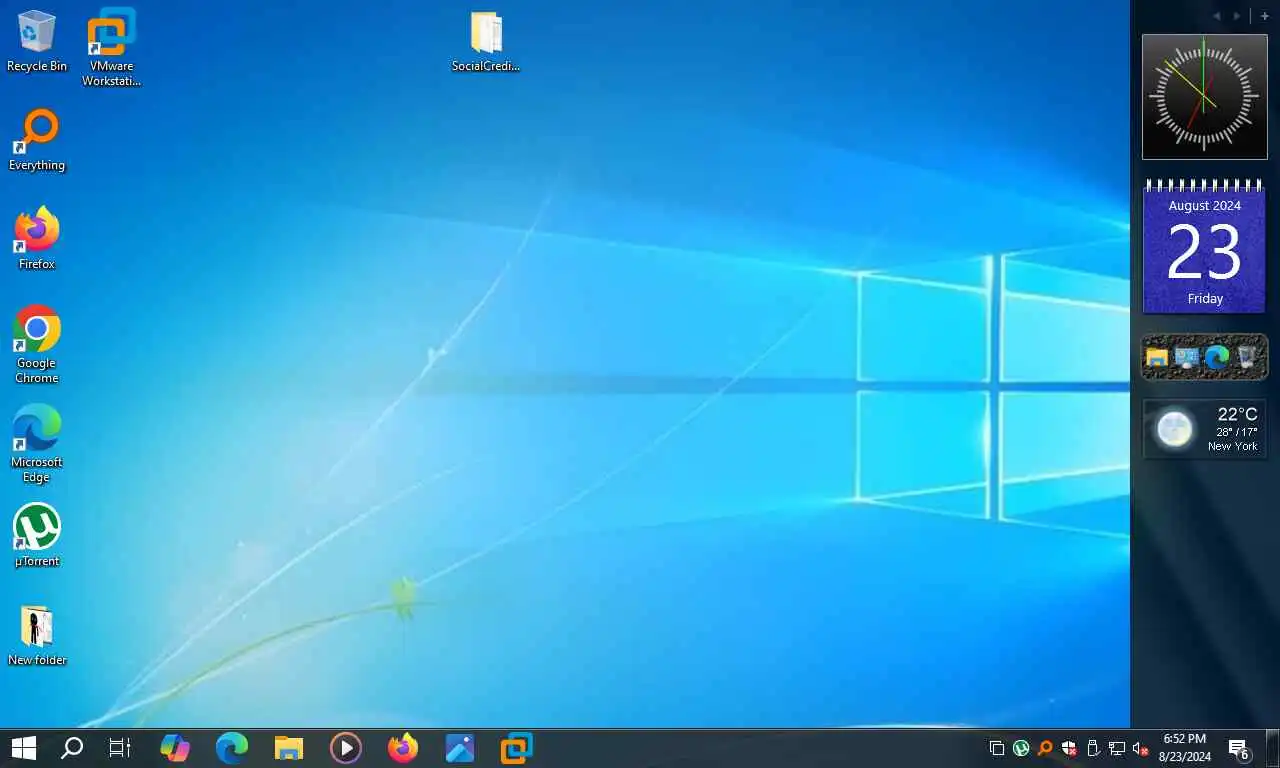
Task: Open Edge in the sidebar launcher gadget
Action: pyautogui.click(x=1217, y=357)
